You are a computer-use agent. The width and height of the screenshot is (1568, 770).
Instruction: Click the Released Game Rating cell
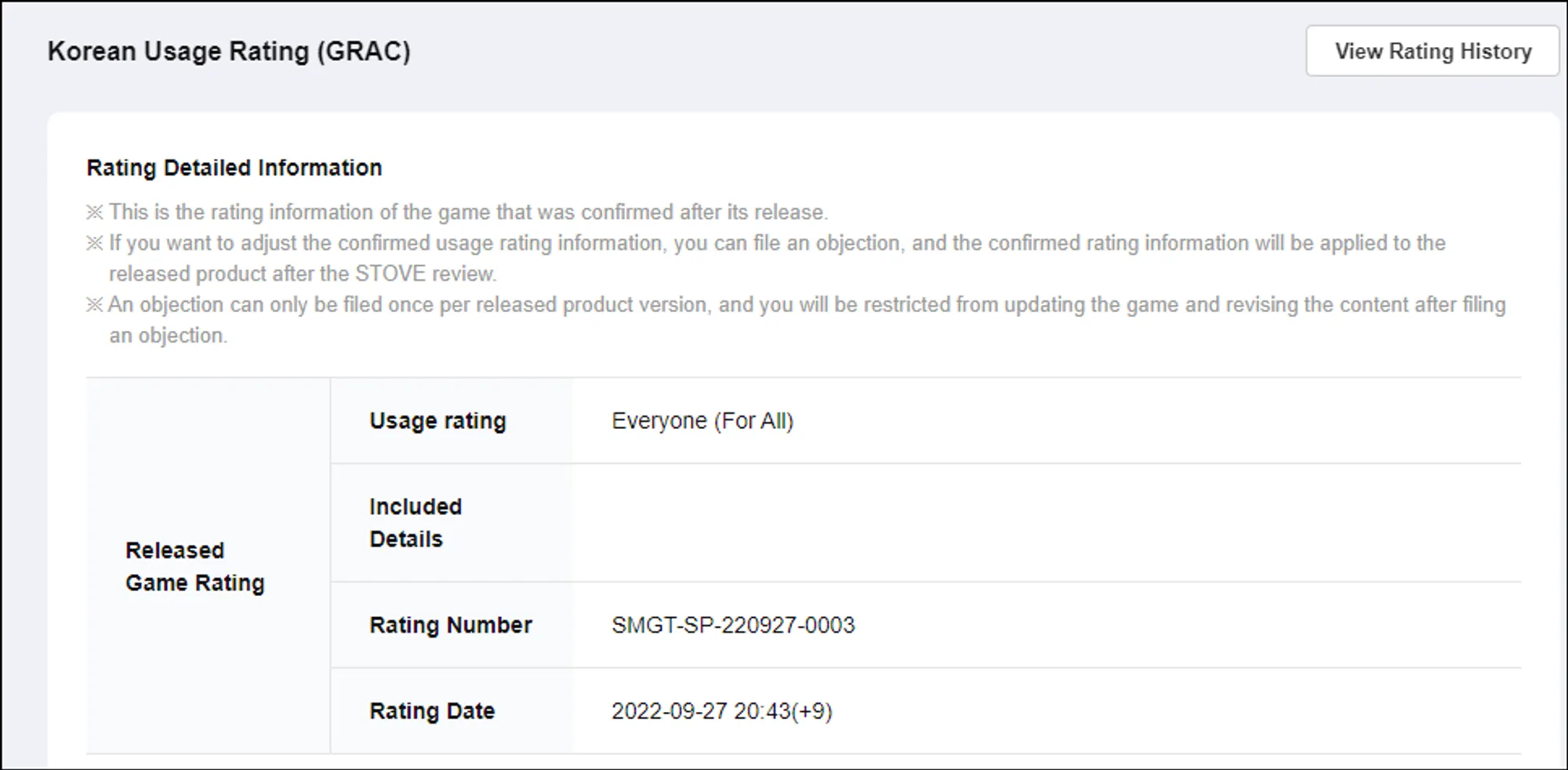195,566
